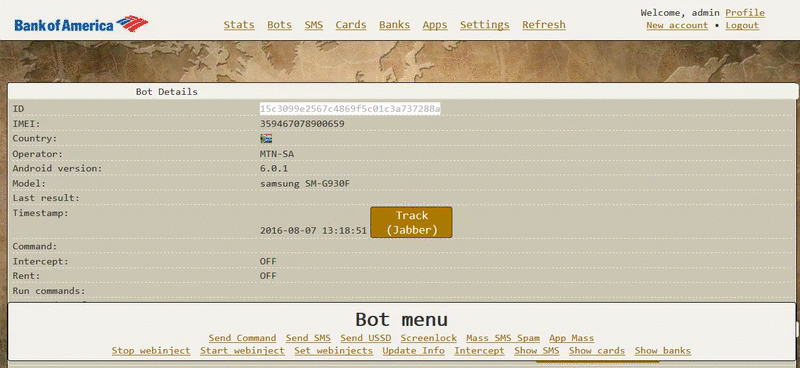
Task: Click the Refresh link in the navigation
Action: [544, 24]
